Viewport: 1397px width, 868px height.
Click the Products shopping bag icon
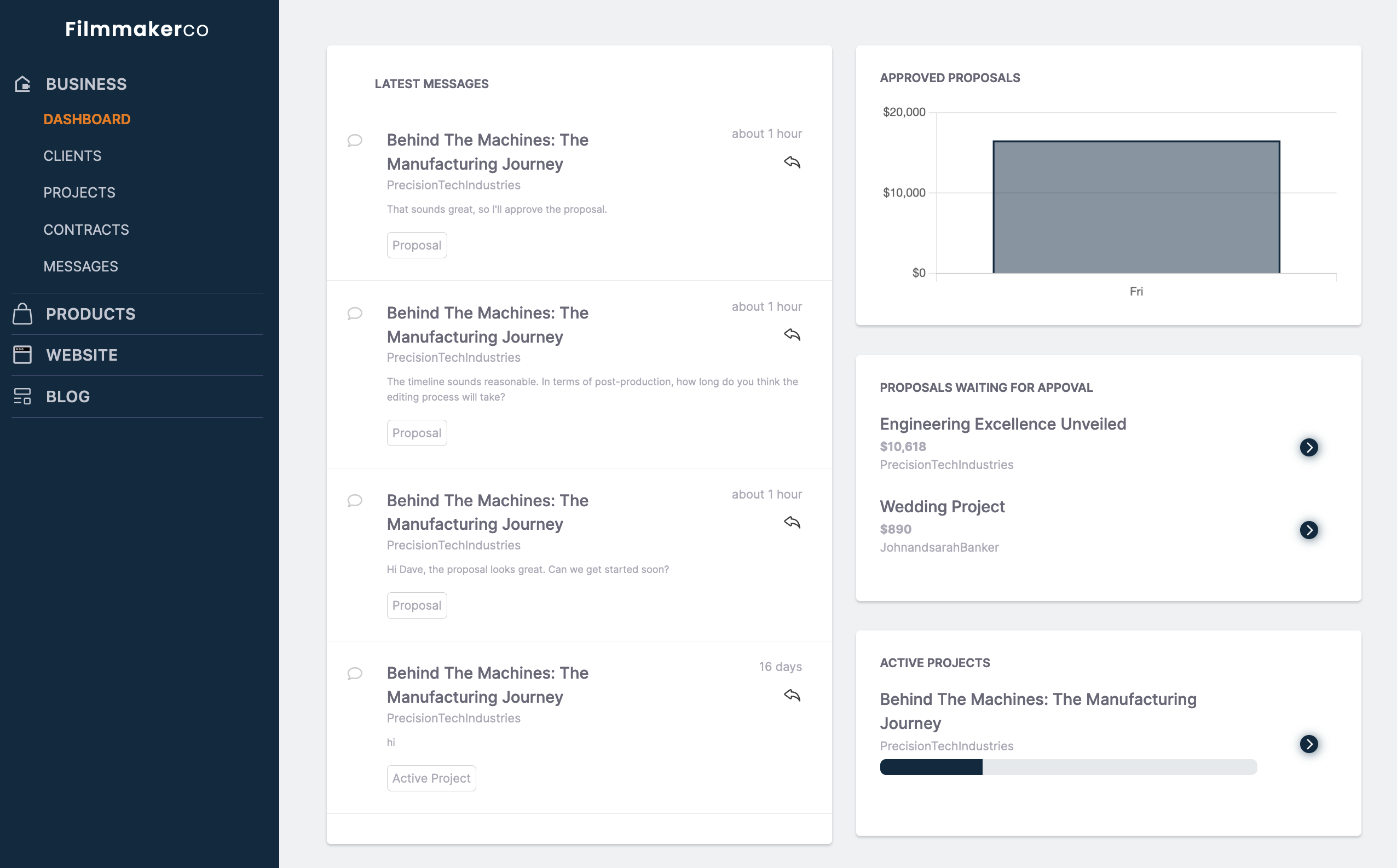click(22, 314)
